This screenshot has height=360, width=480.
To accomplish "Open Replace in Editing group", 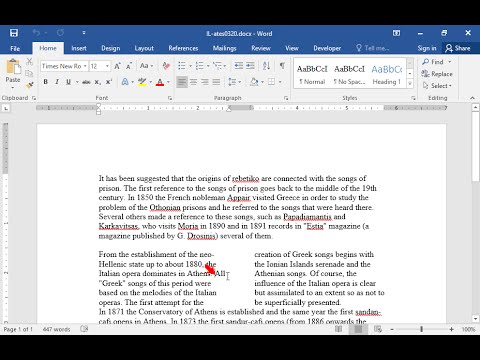I will coord(437,74).
